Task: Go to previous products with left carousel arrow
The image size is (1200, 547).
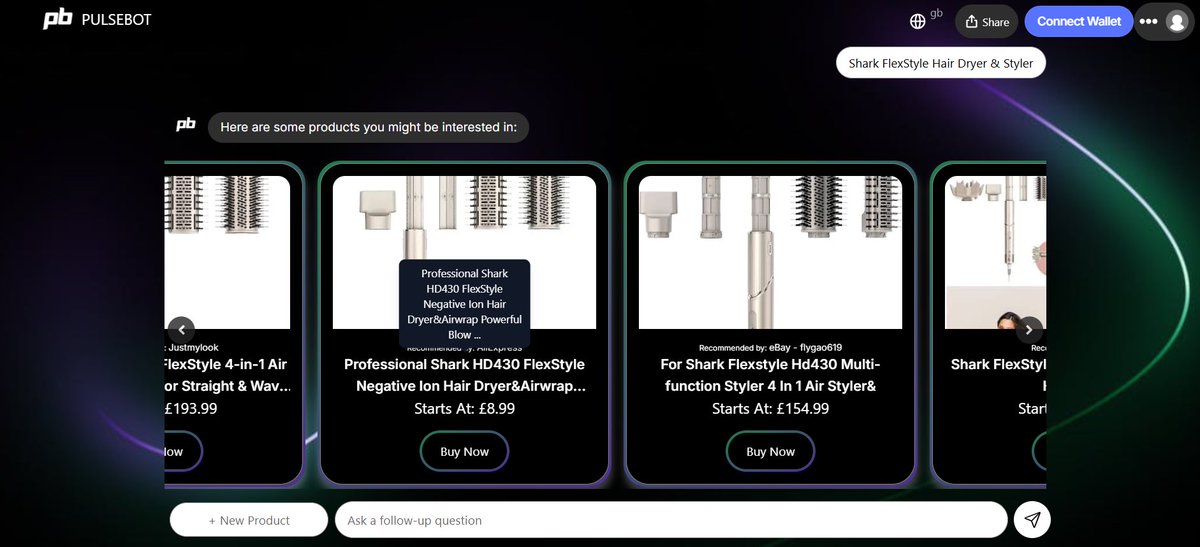Action: (x=181, y=329)
